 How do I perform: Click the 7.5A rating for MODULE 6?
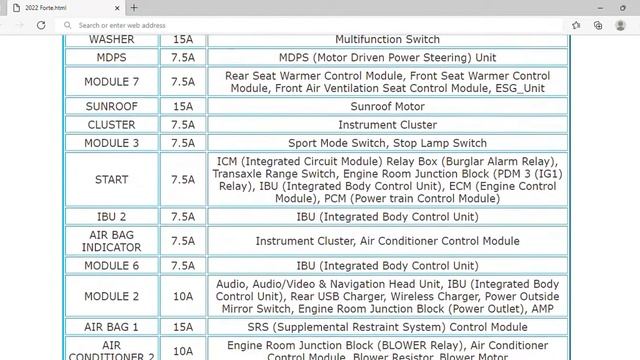183,266
